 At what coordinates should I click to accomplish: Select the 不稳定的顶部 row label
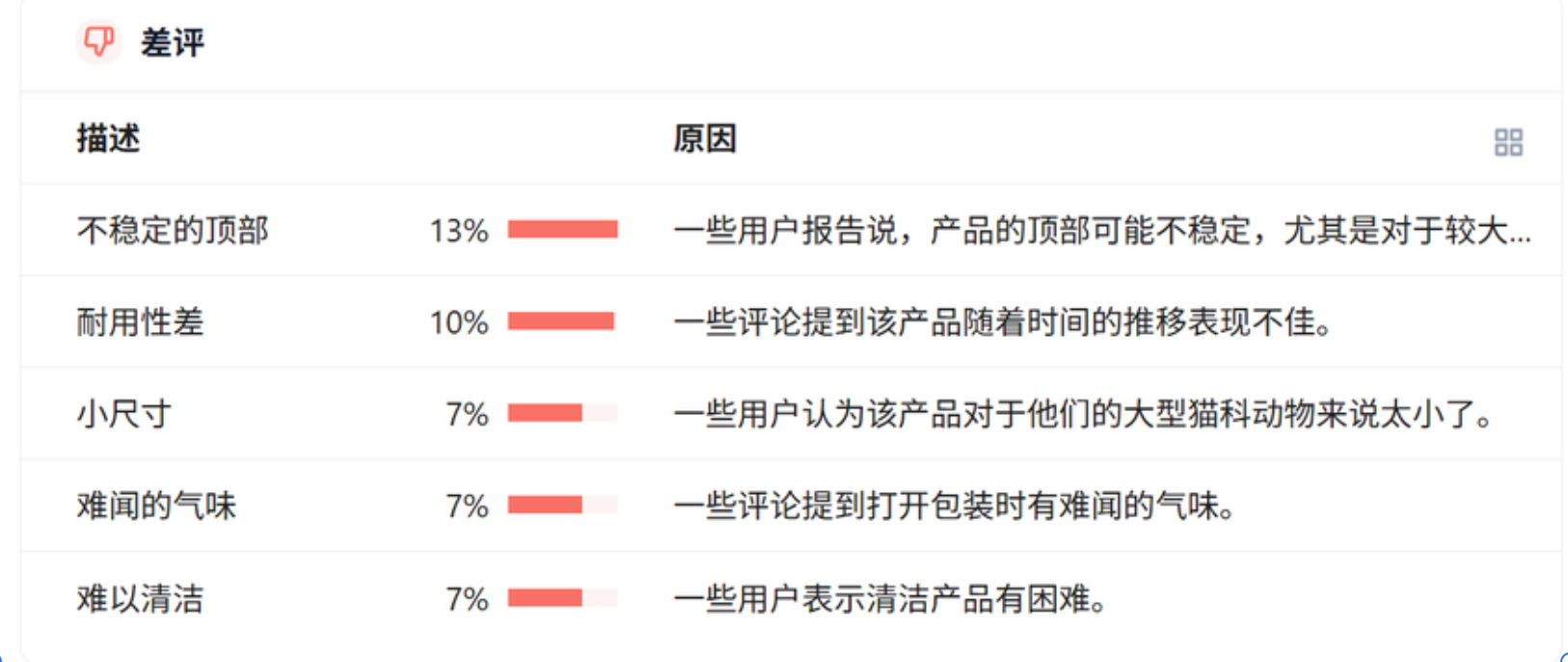173,231
